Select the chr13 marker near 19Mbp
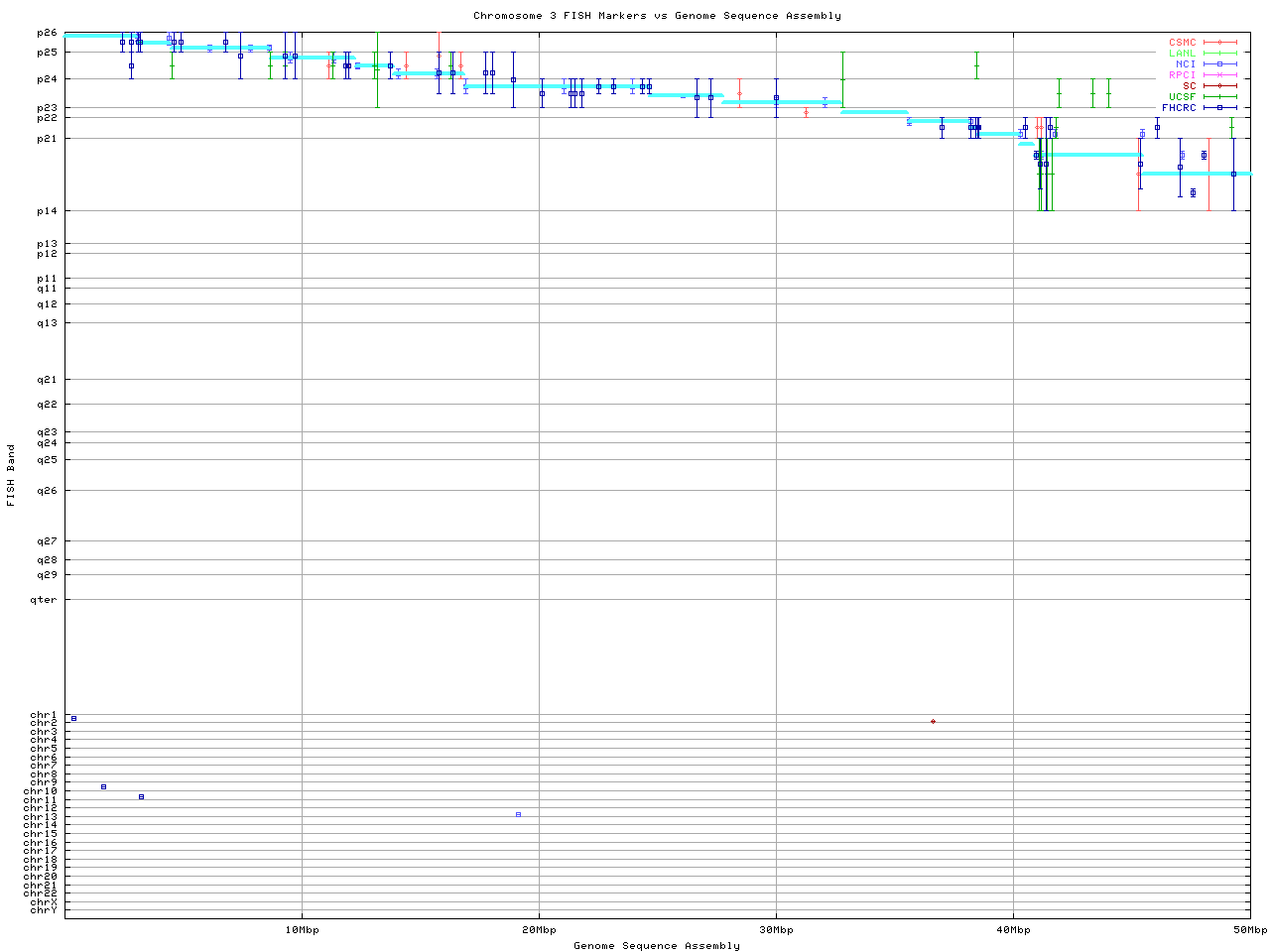Screen dimensions: 1270x952 click(x=518, y=814)
